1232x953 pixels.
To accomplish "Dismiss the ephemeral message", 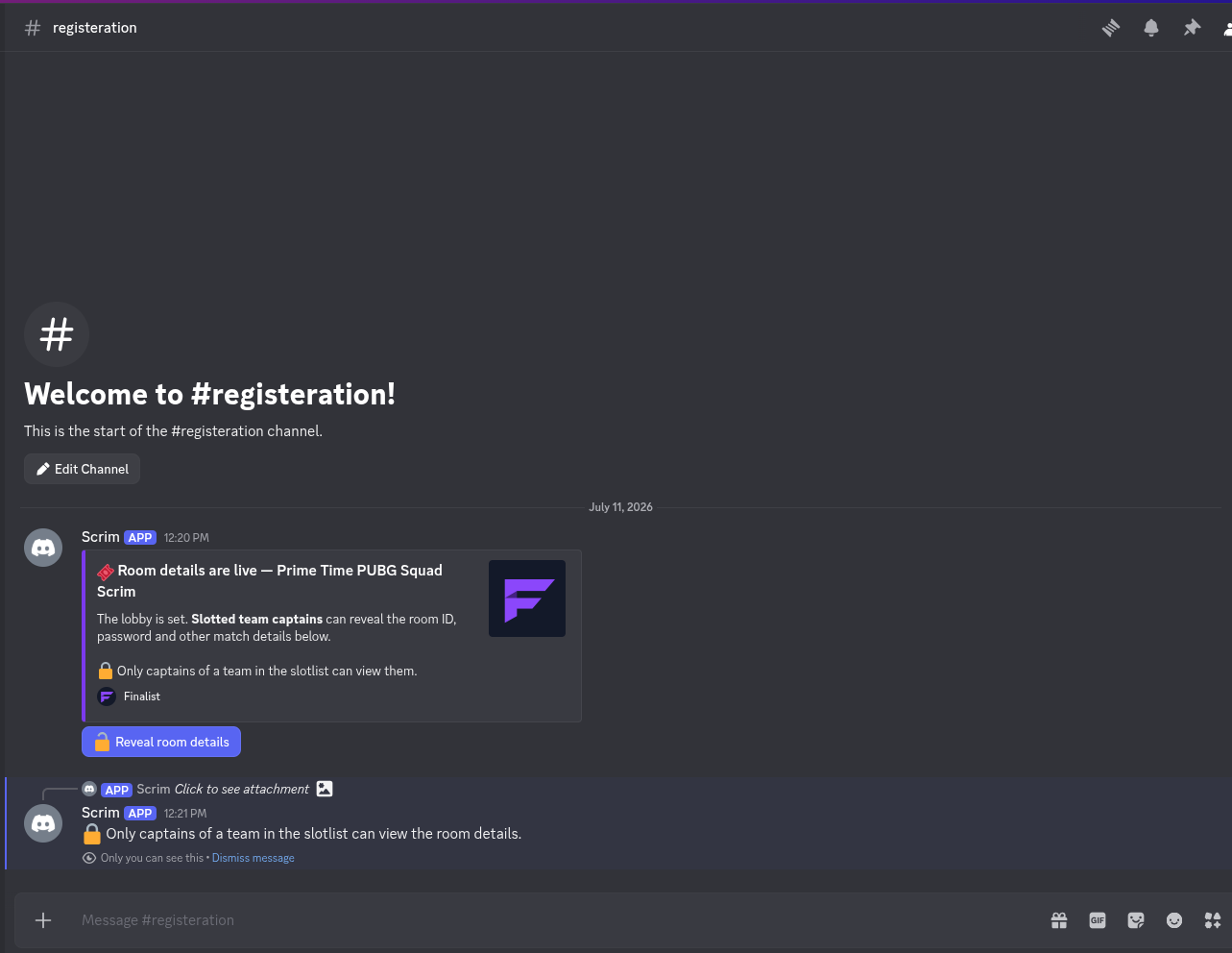I will coord(254,858).
